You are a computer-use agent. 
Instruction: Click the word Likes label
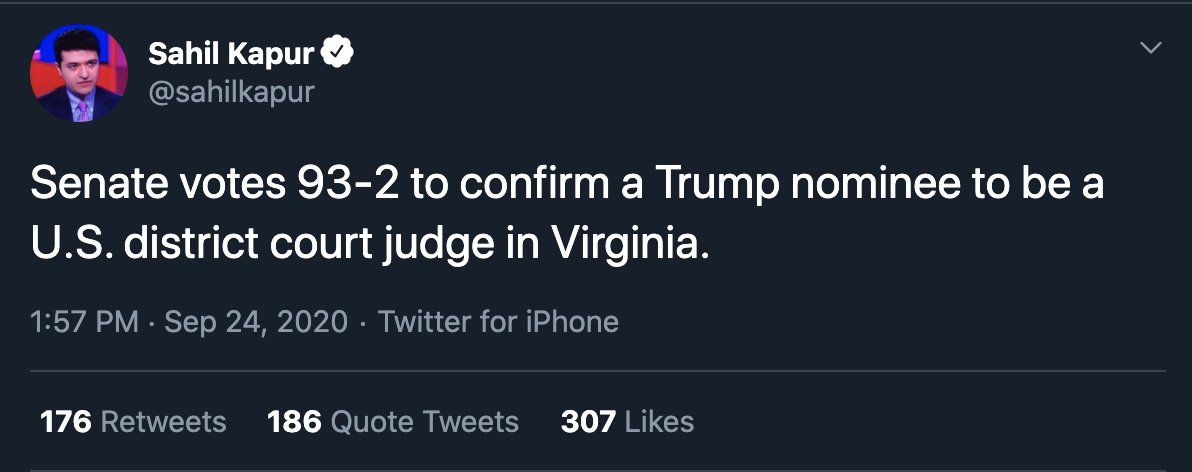coord(659,422)
